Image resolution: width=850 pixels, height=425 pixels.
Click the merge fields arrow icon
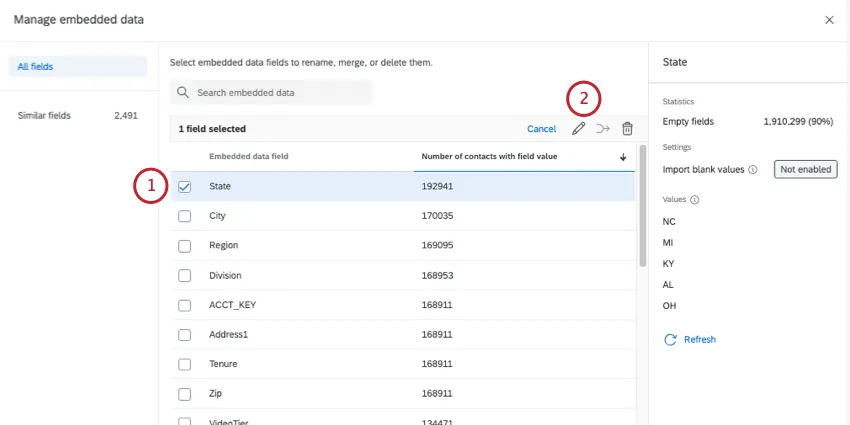click(x=602, y=129)
